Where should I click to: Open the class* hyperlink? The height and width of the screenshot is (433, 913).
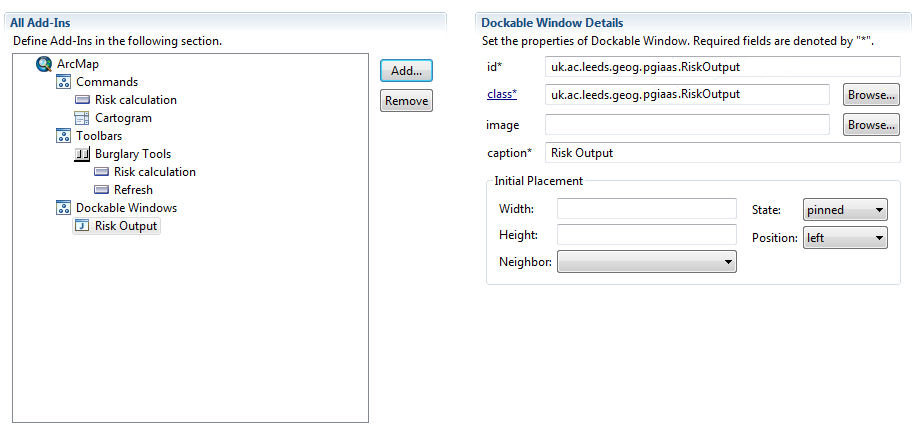pos(502,94)
